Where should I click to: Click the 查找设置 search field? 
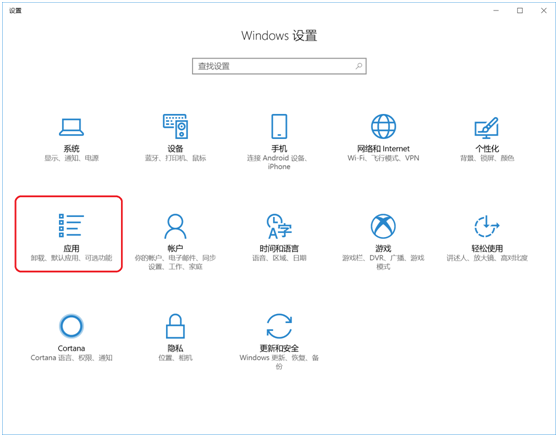(x=279, y=66)
